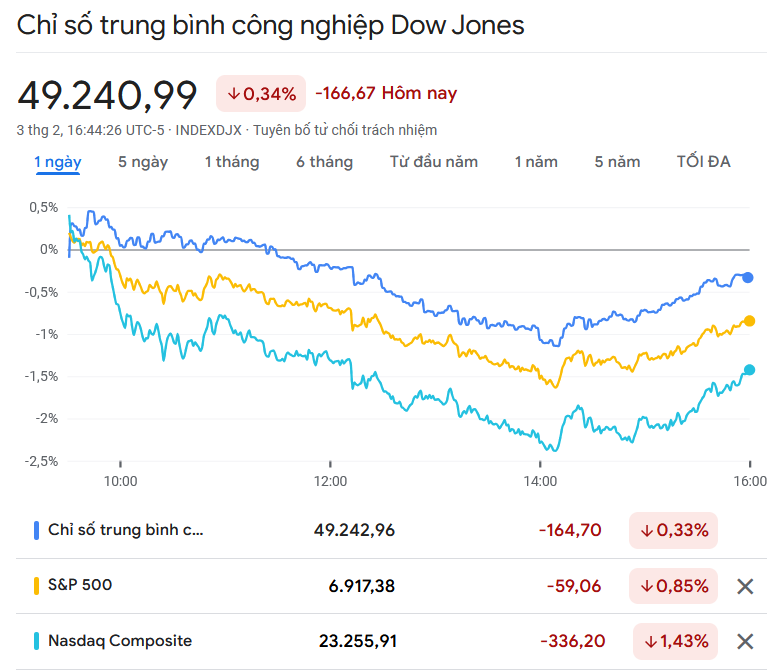Click the 0,85% down badge for S&P 500
767x672 pixels.
pos(674,586)
